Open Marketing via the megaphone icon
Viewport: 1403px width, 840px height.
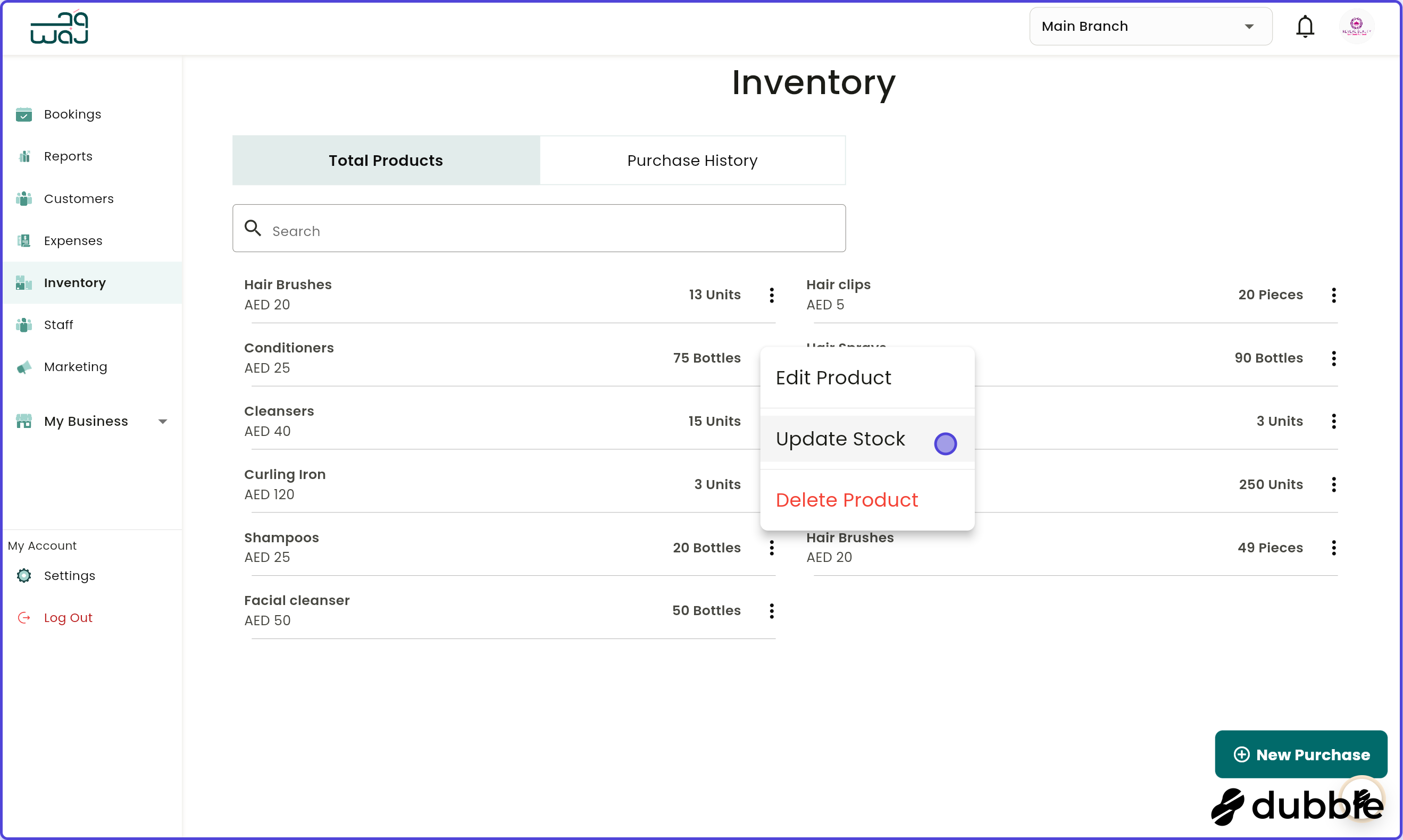pos(24,367)
